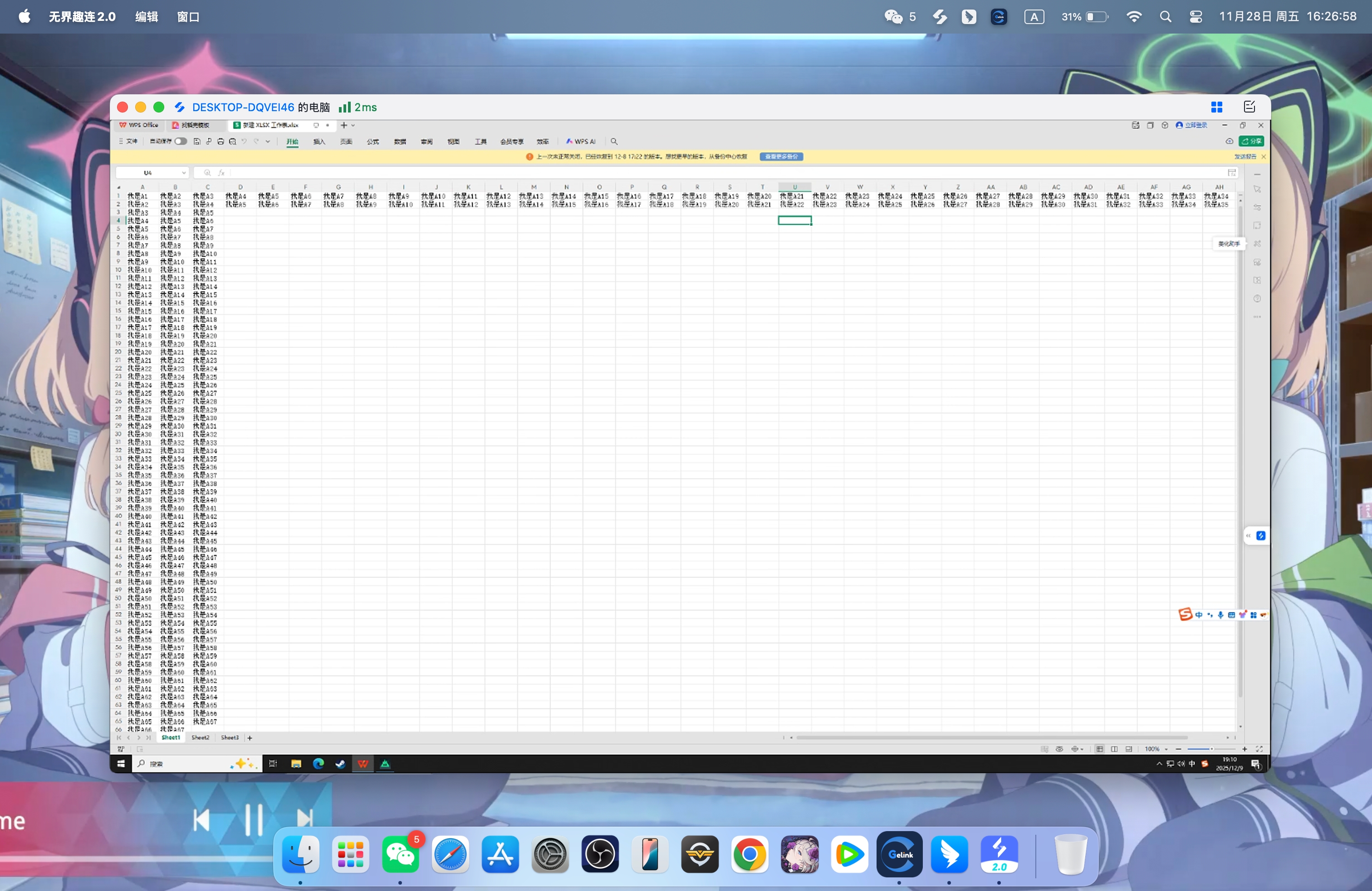The height and width of the screenshot is (891, 1372).
Task: Toggle eye-protection mode in status bar
Action: point(1059,749)
